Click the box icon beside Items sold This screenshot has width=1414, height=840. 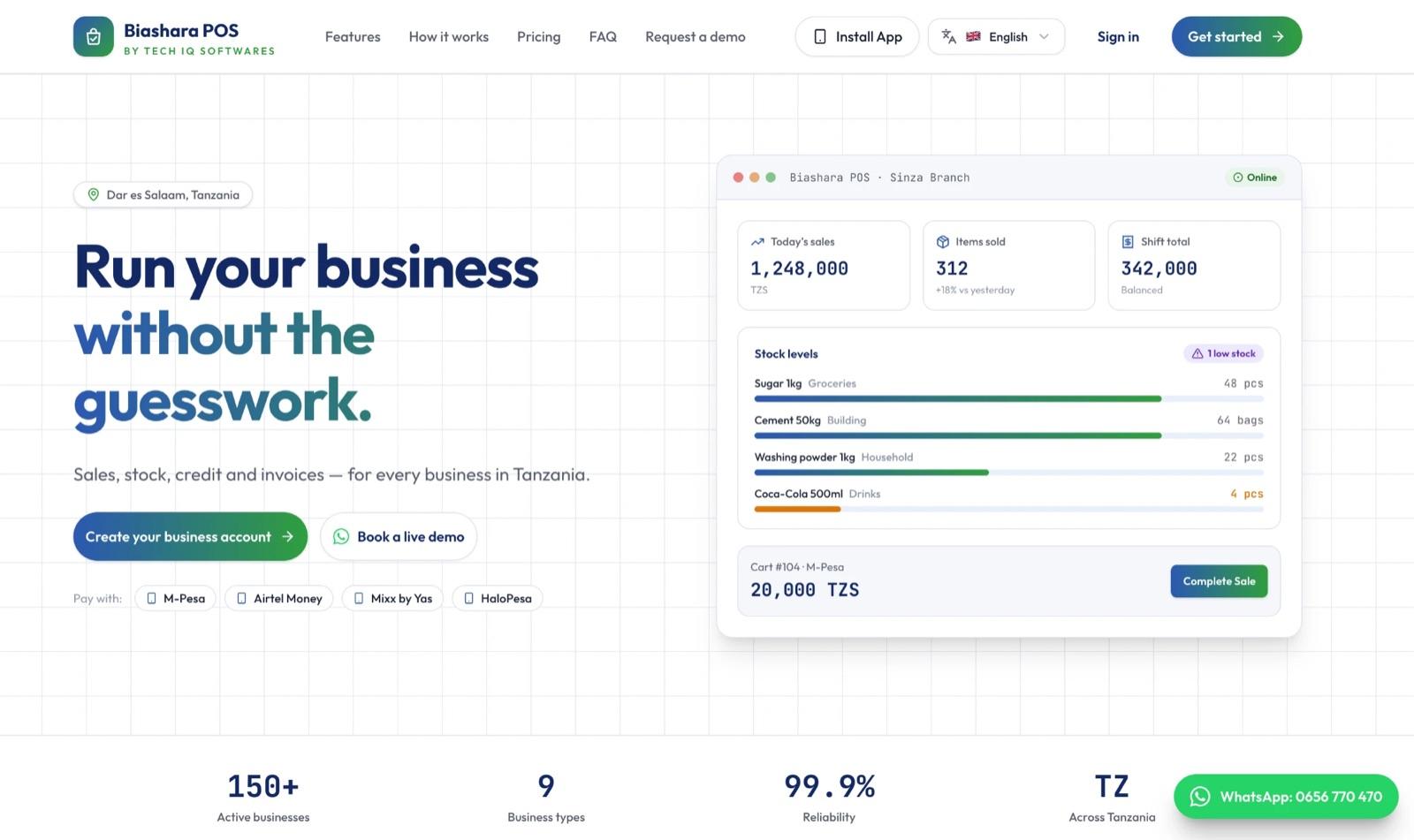tap(943, 241)
